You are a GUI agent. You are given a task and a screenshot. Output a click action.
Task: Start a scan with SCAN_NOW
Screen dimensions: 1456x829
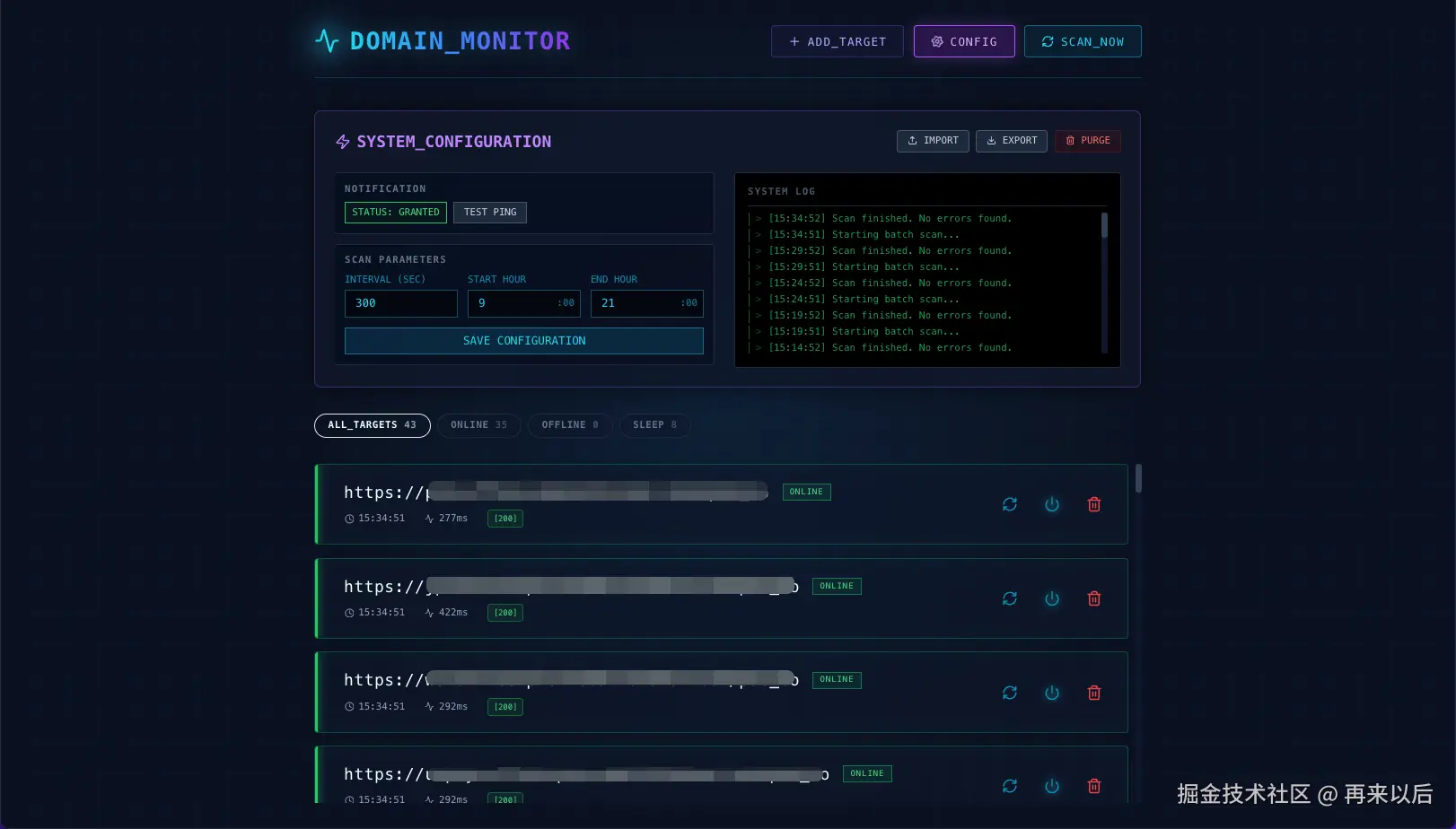pos(1083,41)
